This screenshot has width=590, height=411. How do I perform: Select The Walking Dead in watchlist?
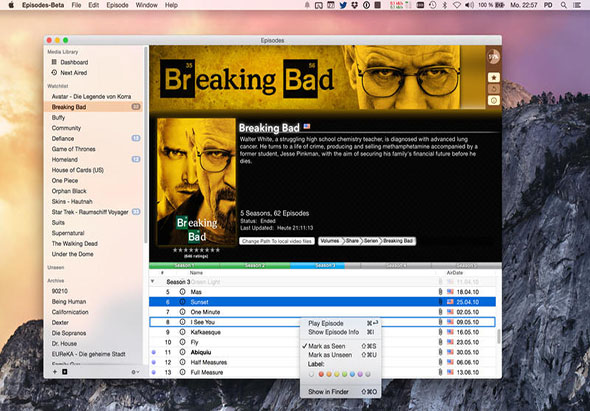(75, 244)
